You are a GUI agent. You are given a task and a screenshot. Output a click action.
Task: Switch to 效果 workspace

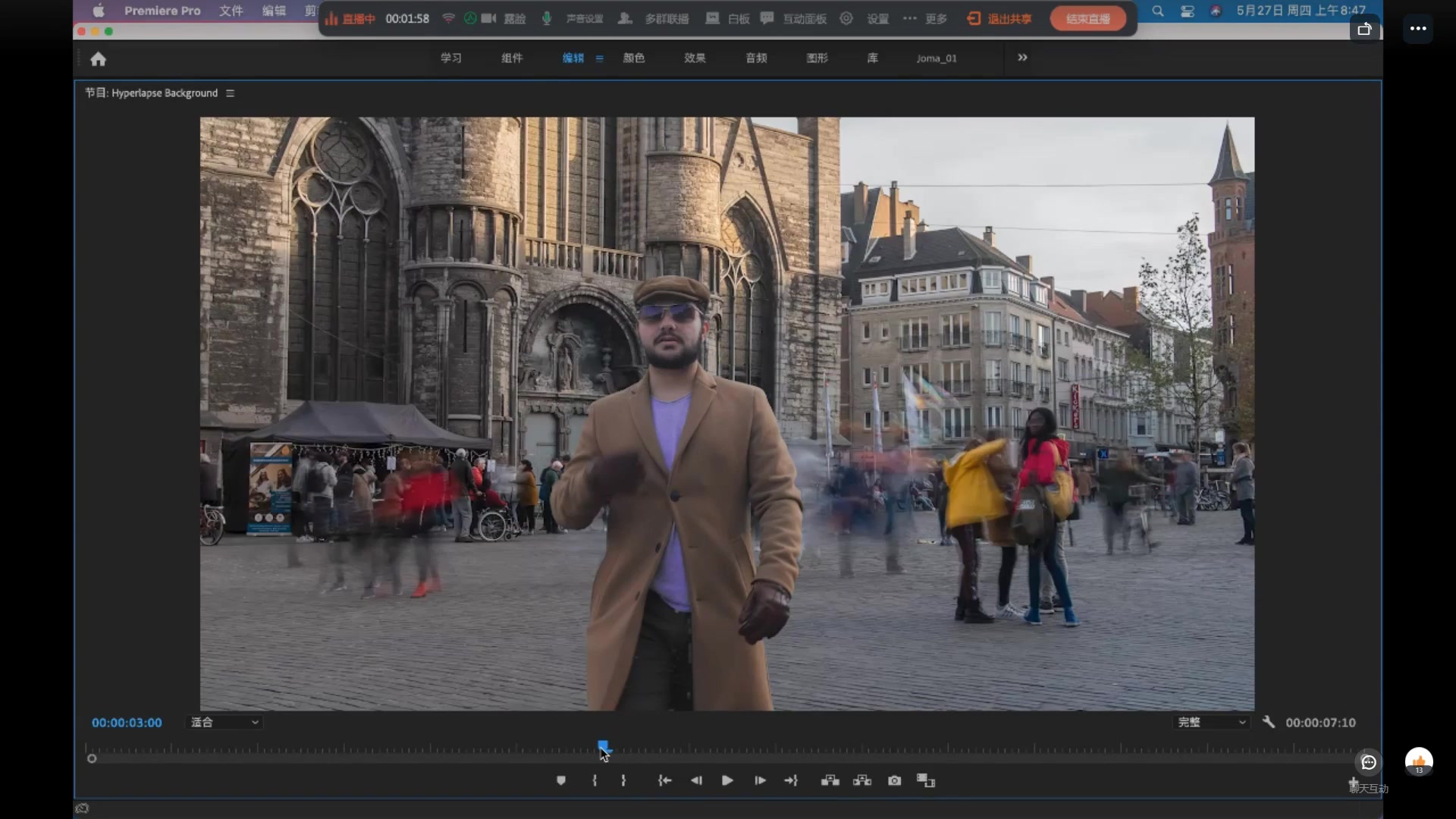pos(695,58)
